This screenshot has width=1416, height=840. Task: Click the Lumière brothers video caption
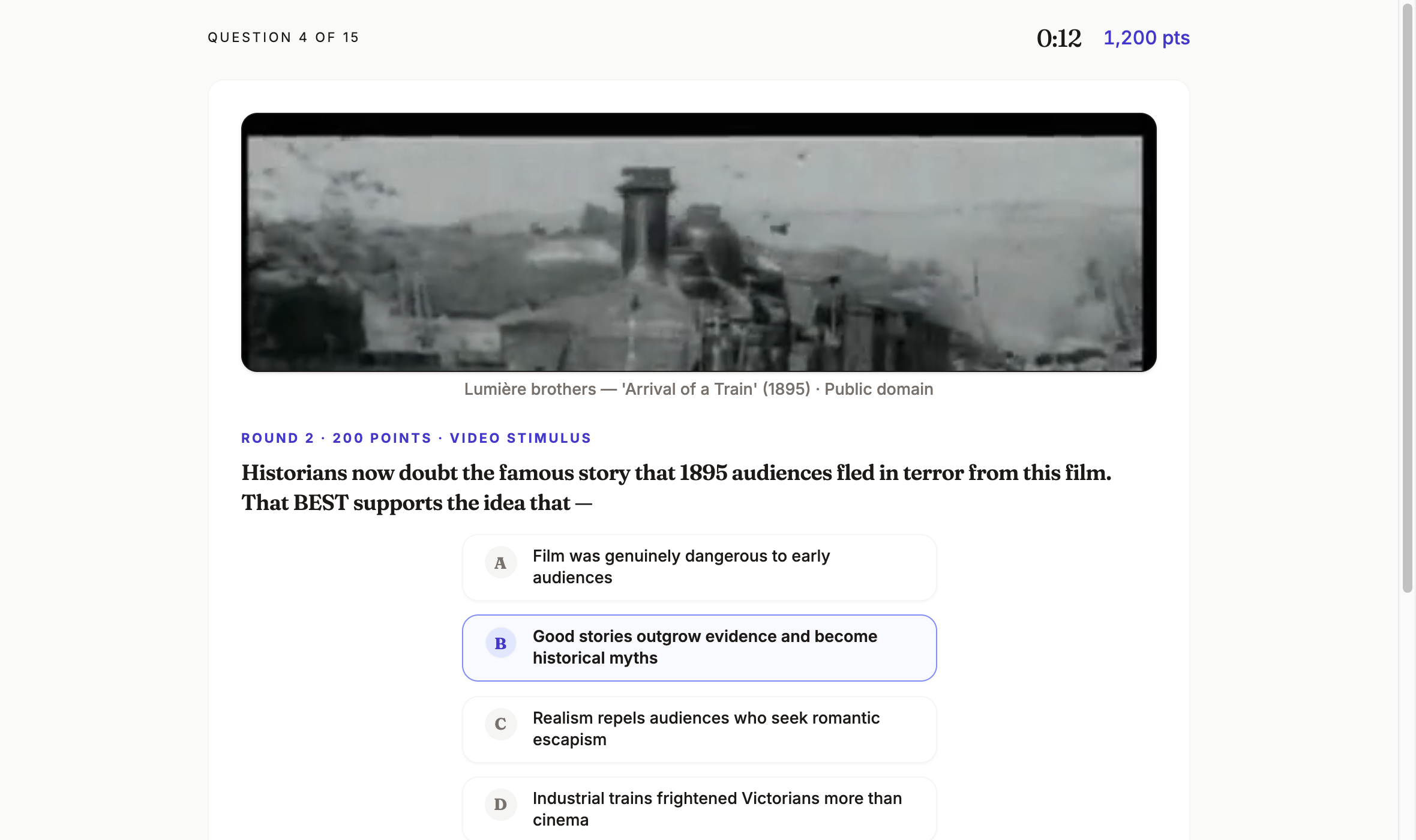click(698, 389)
